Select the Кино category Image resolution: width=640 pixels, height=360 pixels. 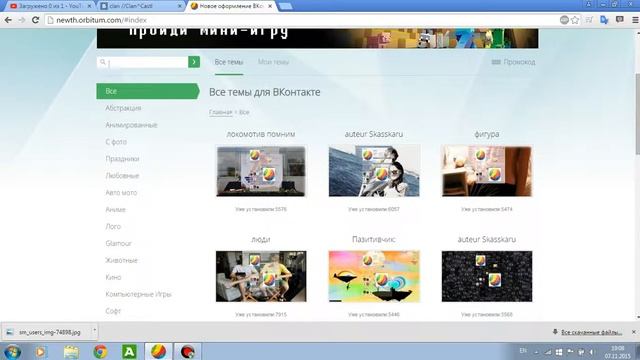coord(113,278)
